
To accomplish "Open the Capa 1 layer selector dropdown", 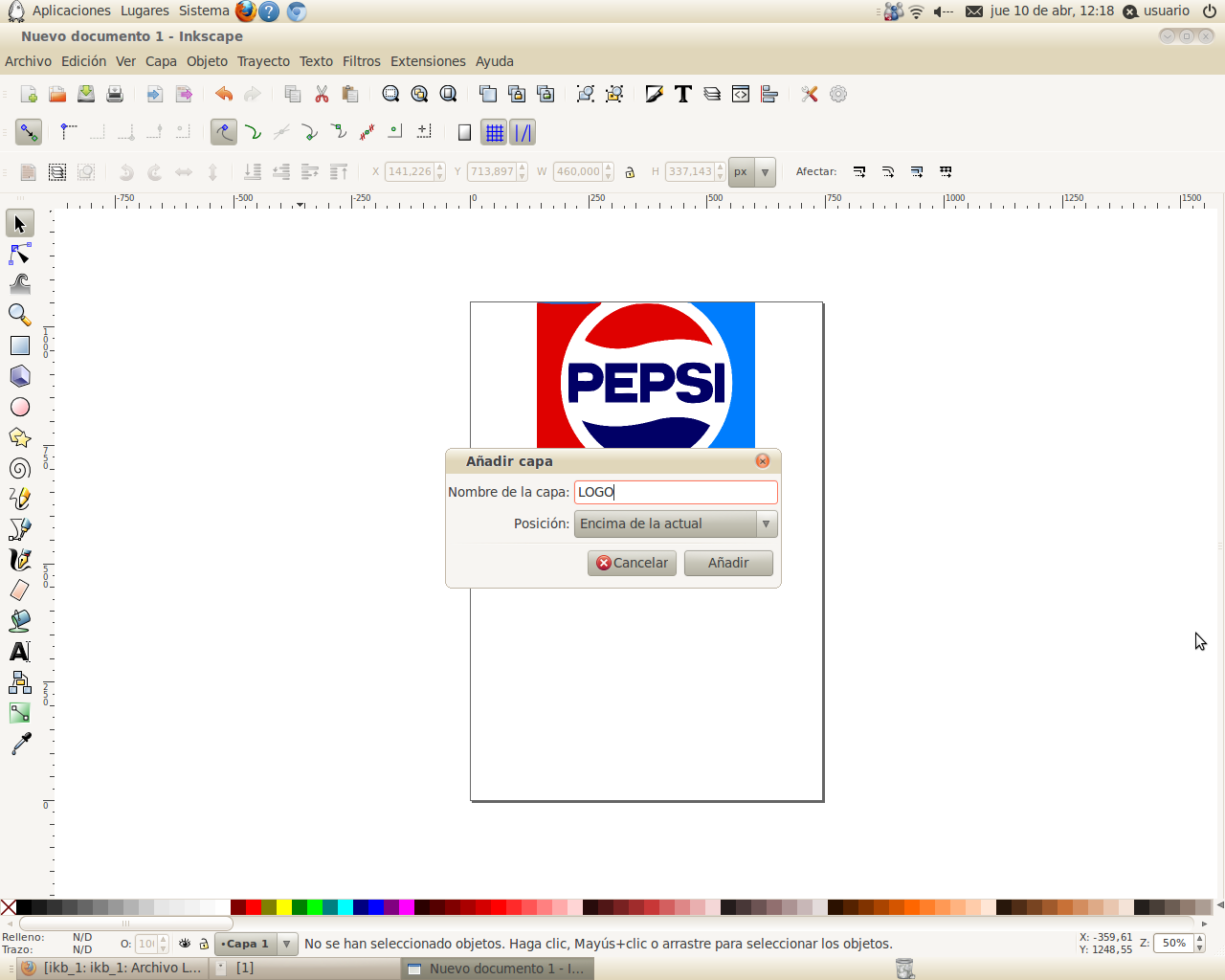I will (x=286, y=943).
